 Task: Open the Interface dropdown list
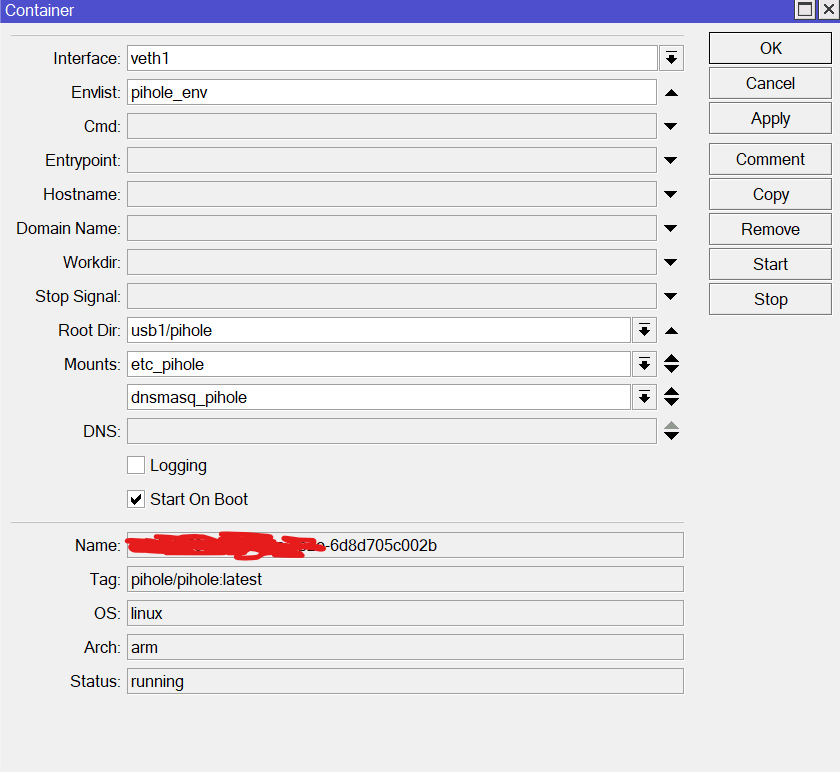point(671,58)
